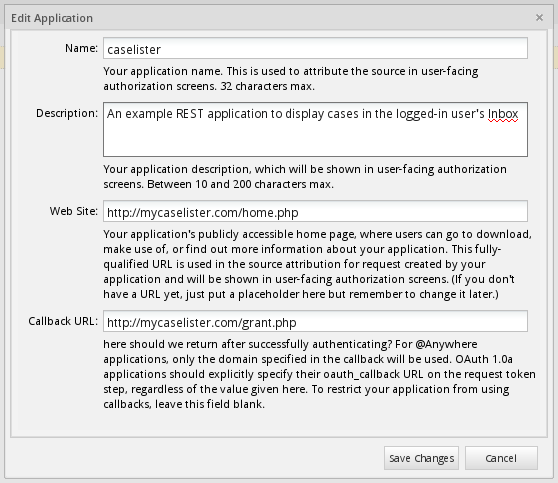The image size is (558, 483).
Task: Select the Web Site URL field
Action: [315, 211]
